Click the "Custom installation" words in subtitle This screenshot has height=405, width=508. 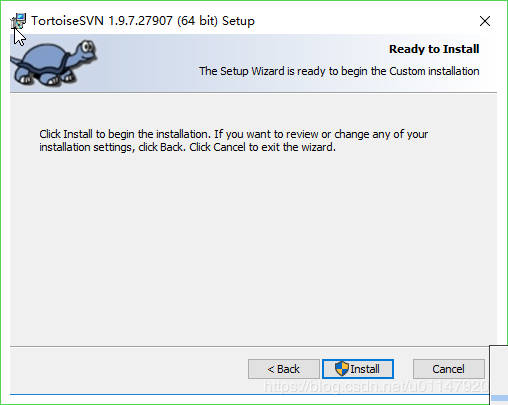pyautogui.click(x=434, y=71)
